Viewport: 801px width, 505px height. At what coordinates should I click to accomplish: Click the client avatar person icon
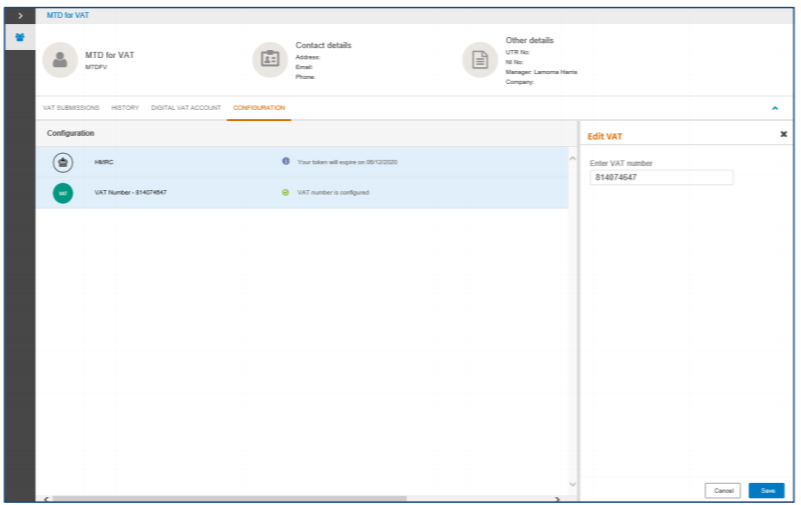pyautogui.click(x=60, y=60)
